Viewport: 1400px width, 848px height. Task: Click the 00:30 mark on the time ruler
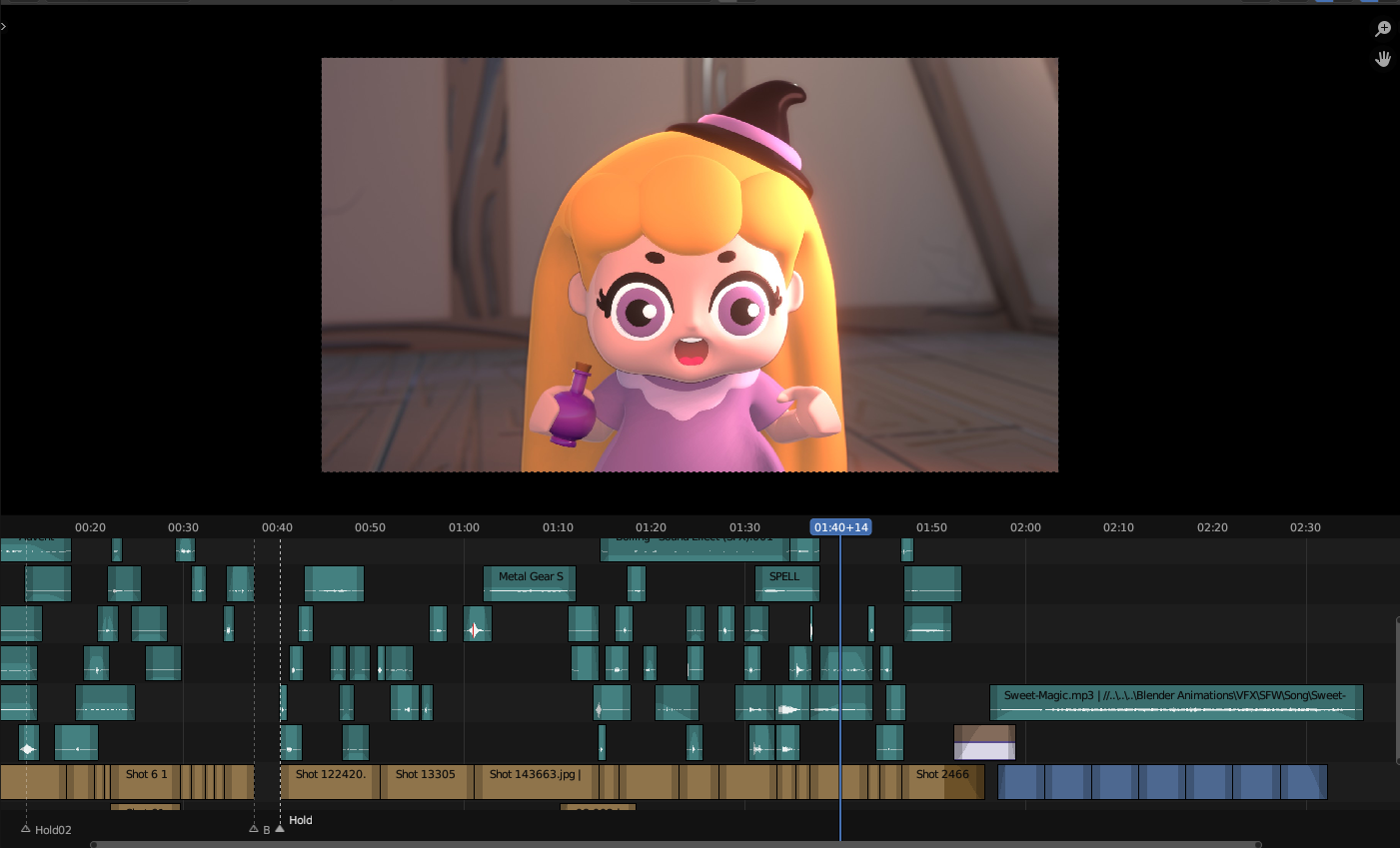(183, 527)
